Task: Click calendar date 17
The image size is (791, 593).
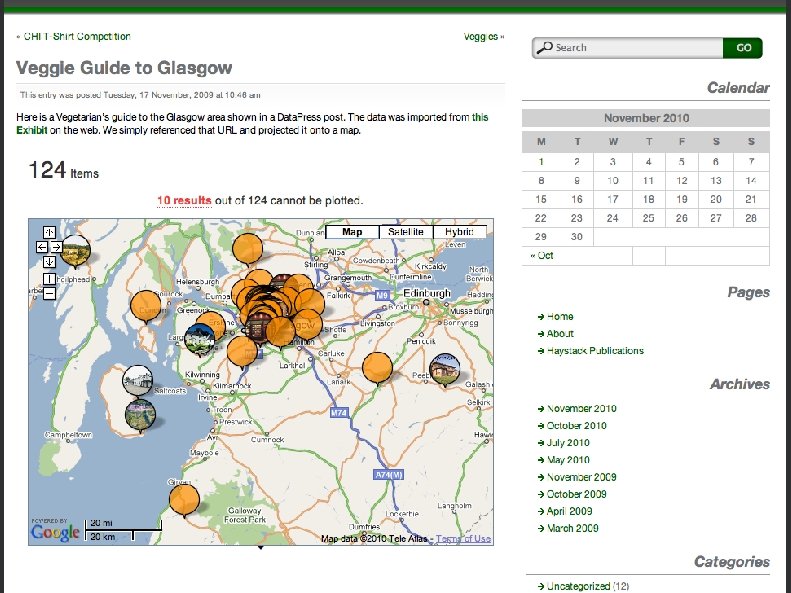Action: 613,200
